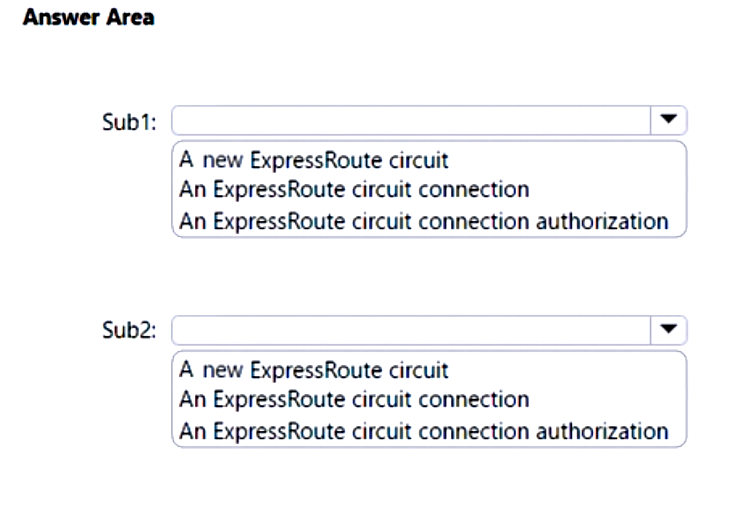This screenshot has height=506, width=744.
Task: Pick Sub2's 'ExpressRoute circuit connection authorization' option
Action: [x=423, y=431]
